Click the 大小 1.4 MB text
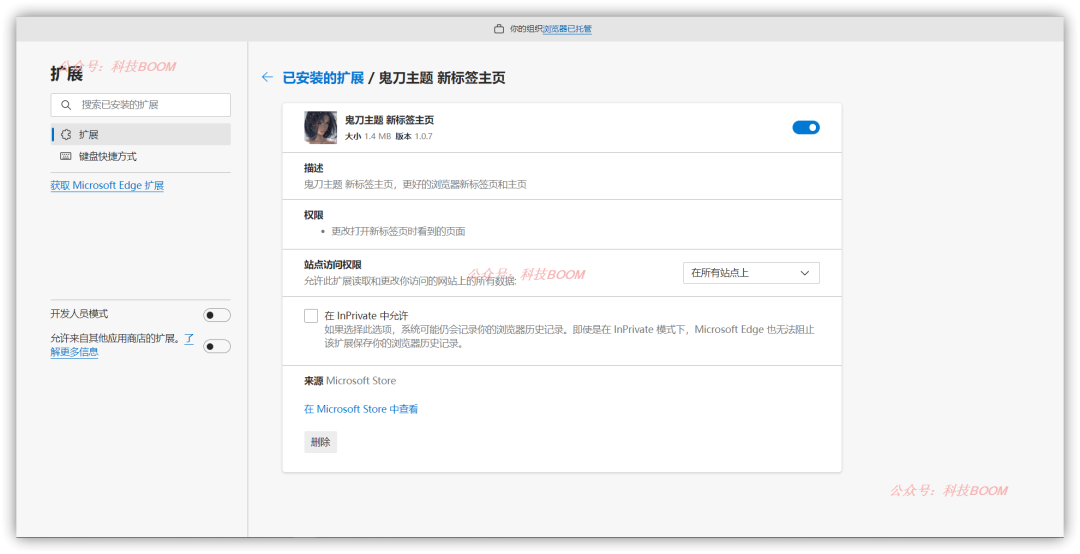Screen dimensions: 1080x554 click(368, 136)
